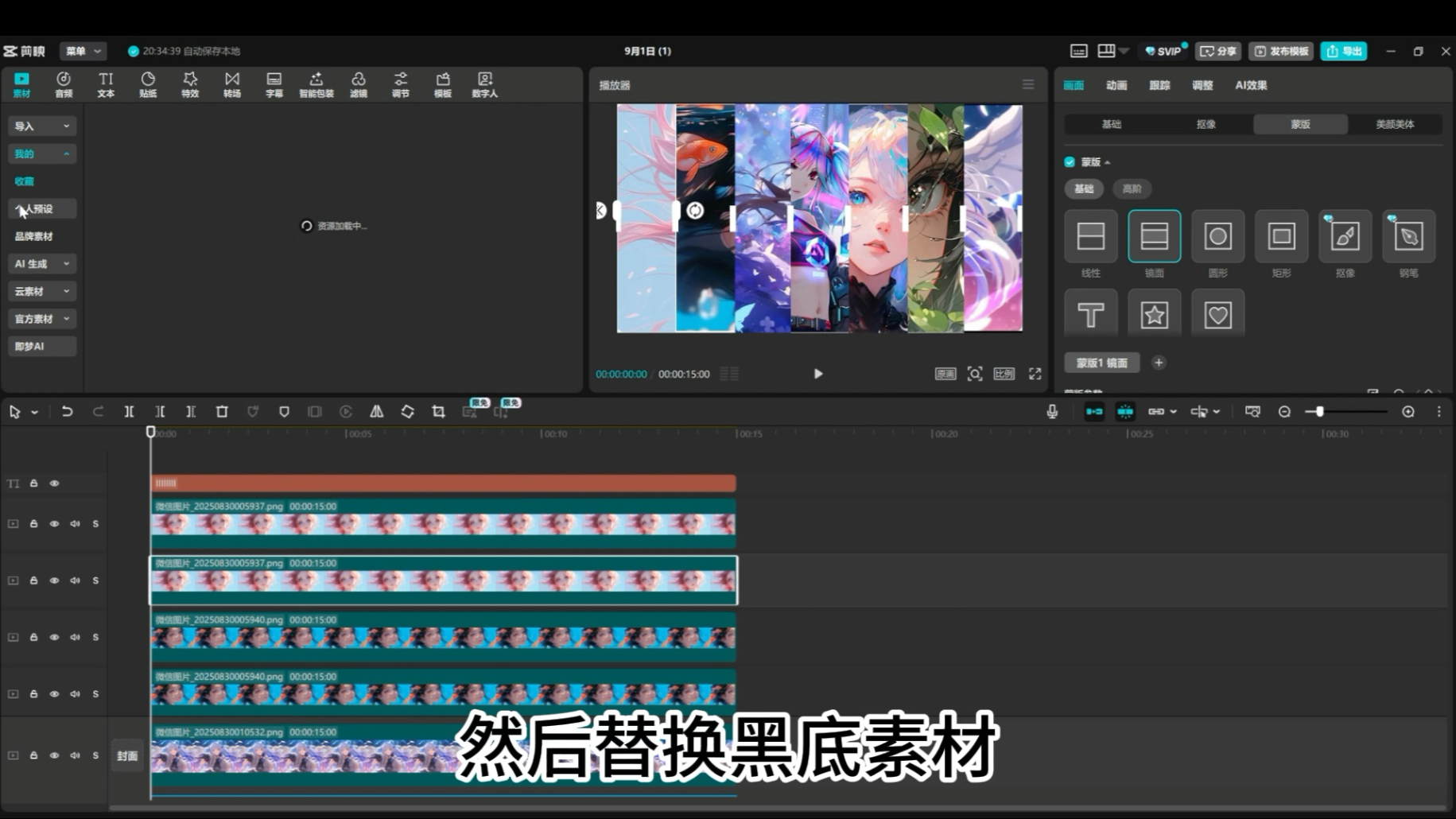
Task: Open the 封面 cover button on main track
Action: [x=127, y=755]
